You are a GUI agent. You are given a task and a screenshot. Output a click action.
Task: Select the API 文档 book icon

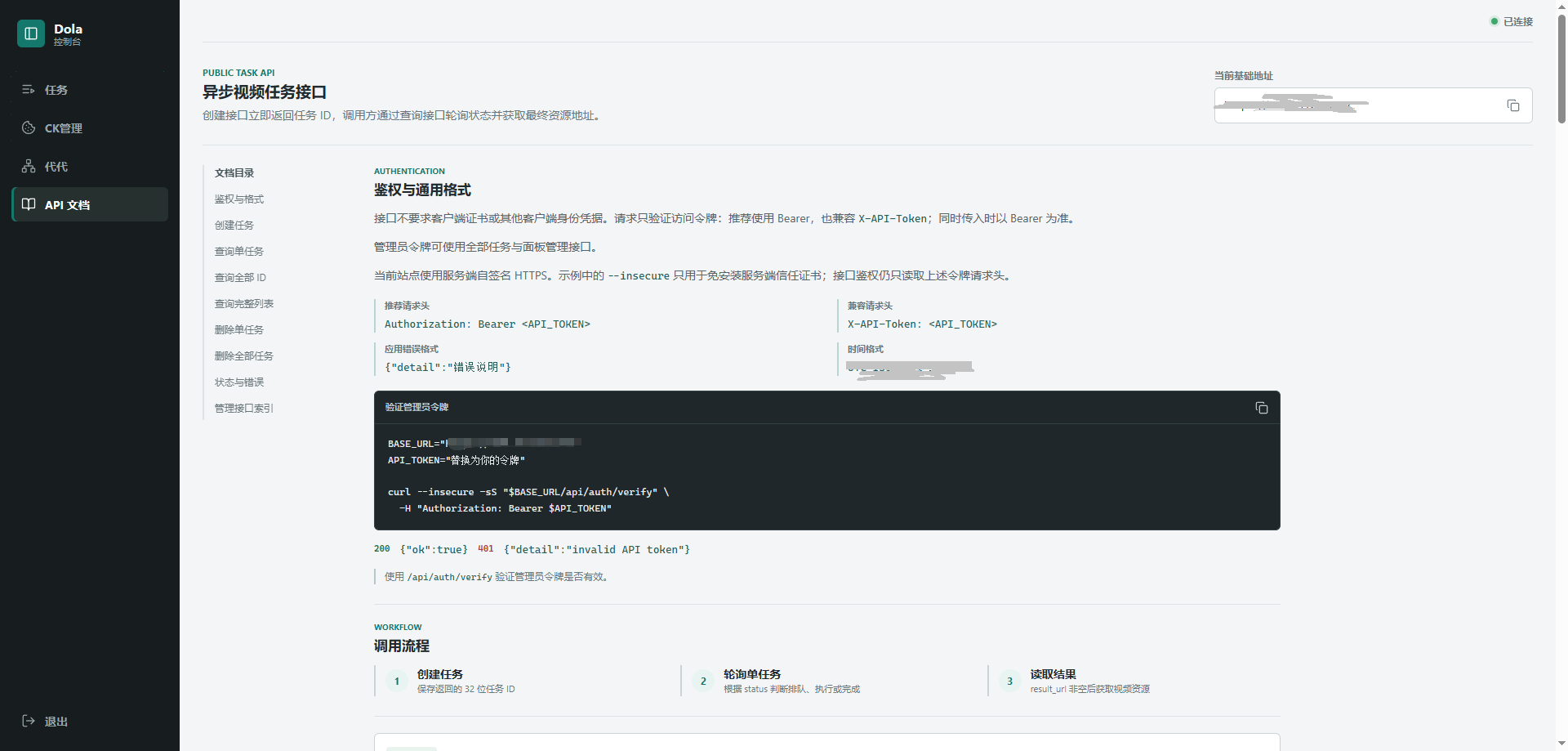click(x=29, y=204)
